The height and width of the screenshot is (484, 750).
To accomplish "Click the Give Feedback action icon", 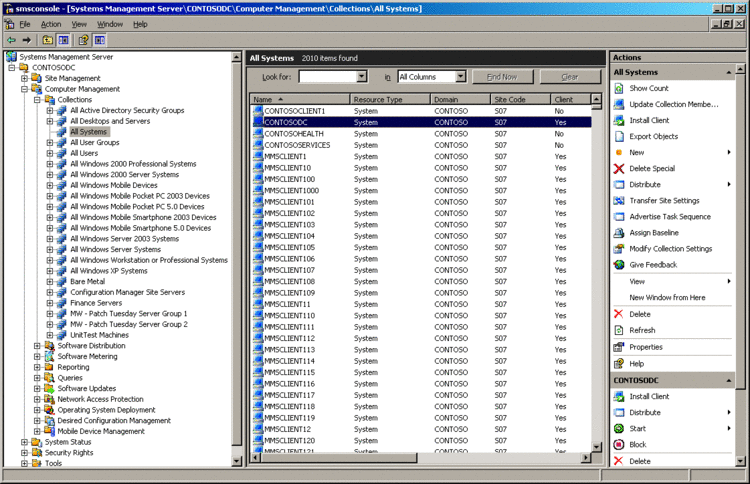I will point(620,264).
